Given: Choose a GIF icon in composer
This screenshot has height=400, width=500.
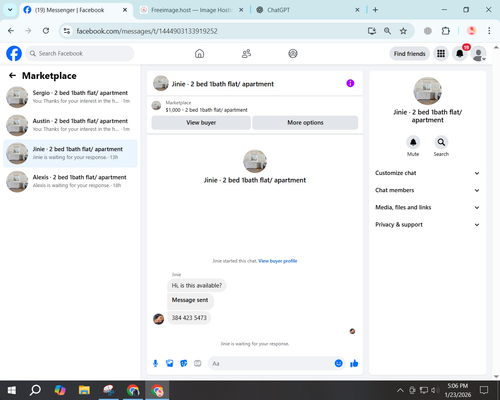Looking at the screenshot, I should tap(198, 363).
